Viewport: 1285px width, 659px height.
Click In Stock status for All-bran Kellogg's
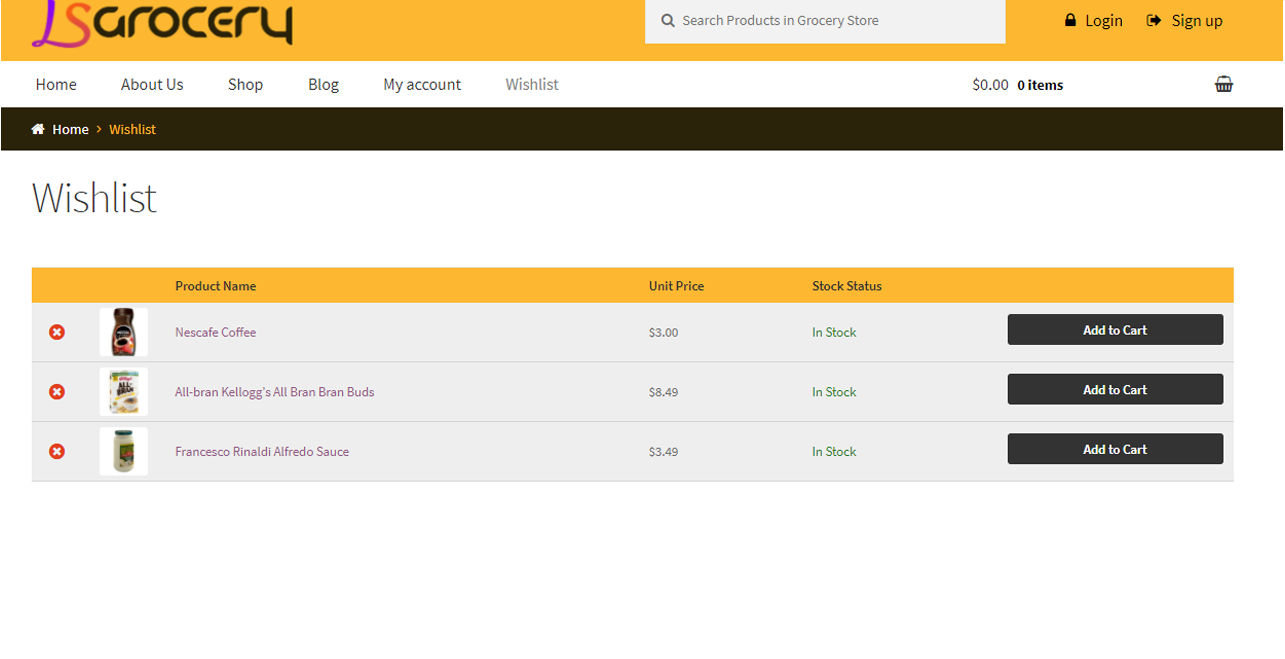click(834, 392)
